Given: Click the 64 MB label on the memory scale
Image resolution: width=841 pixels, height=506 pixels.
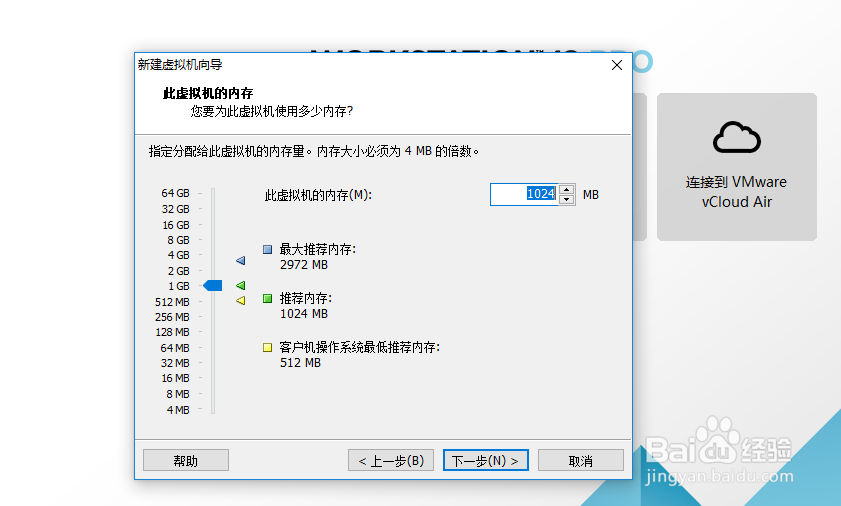Looking at the screenshot, I should (x=175, y=348).
